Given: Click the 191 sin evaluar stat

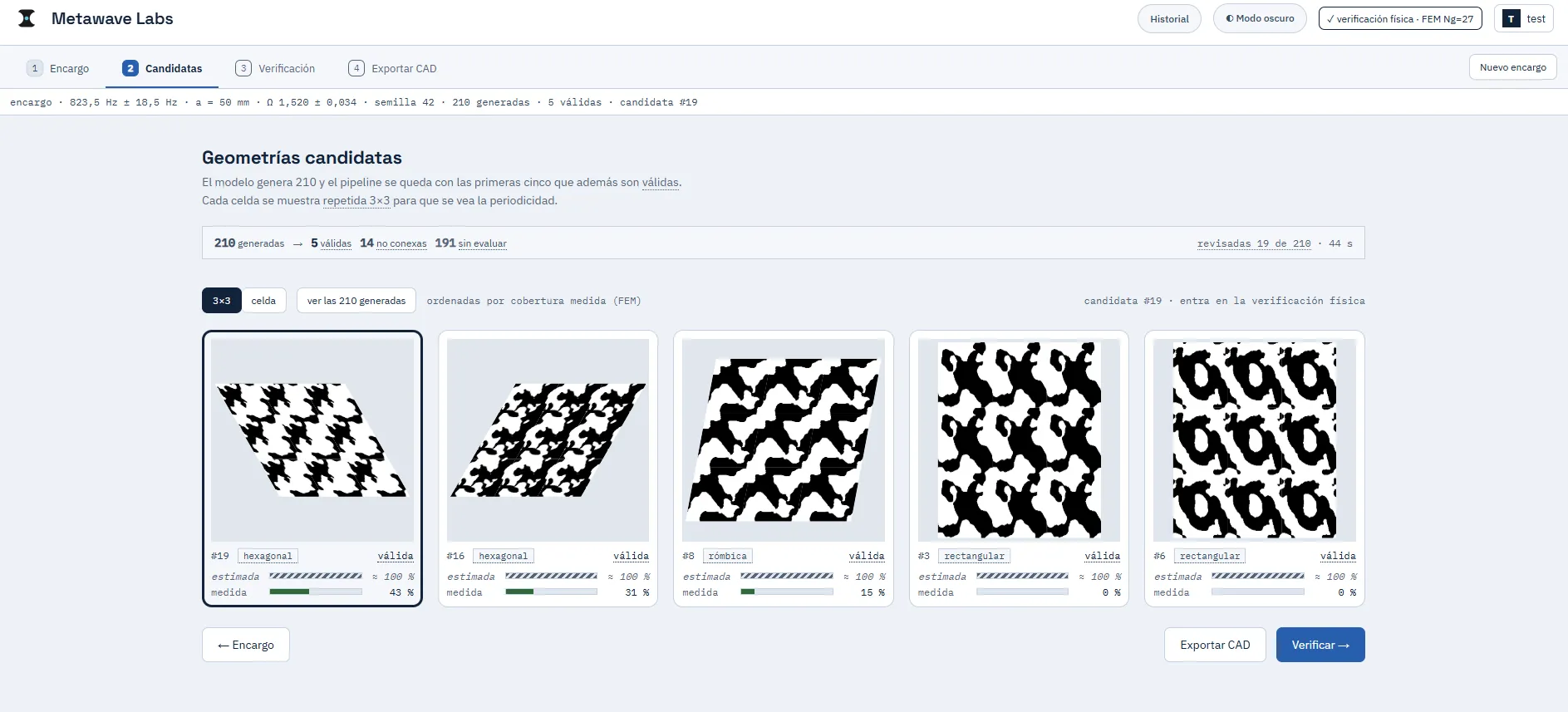Looking at the screenshot, I should [470, 243].
